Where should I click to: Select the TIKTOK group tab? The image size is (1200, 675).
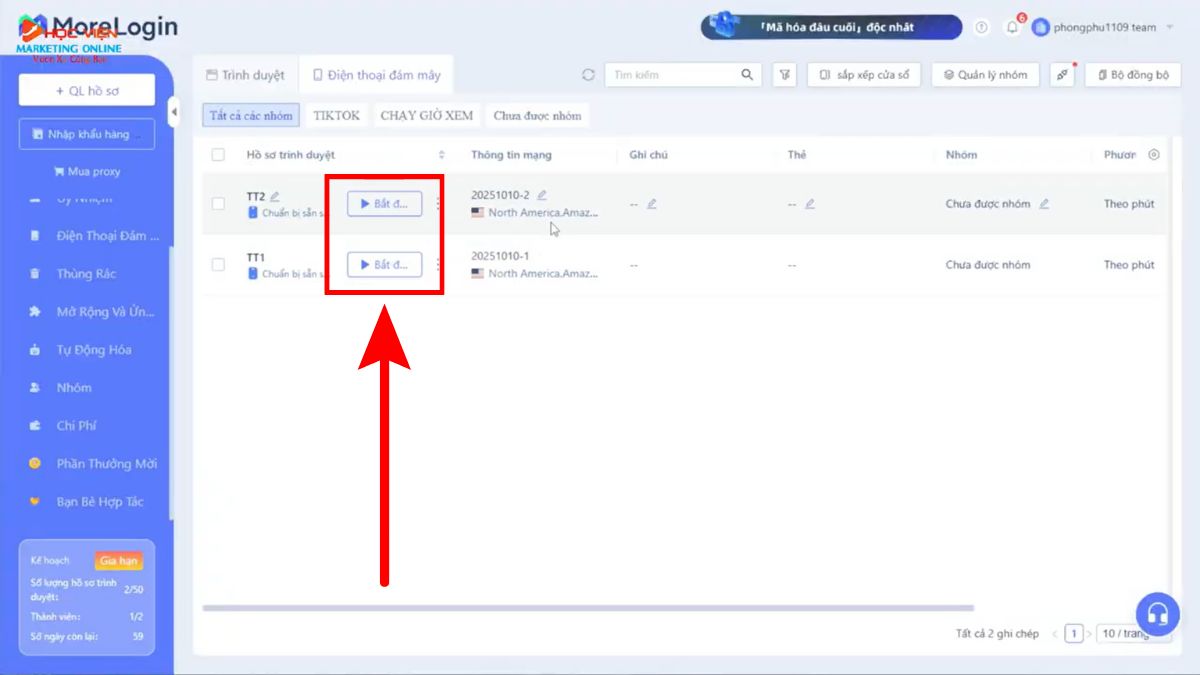pos(336,115)
